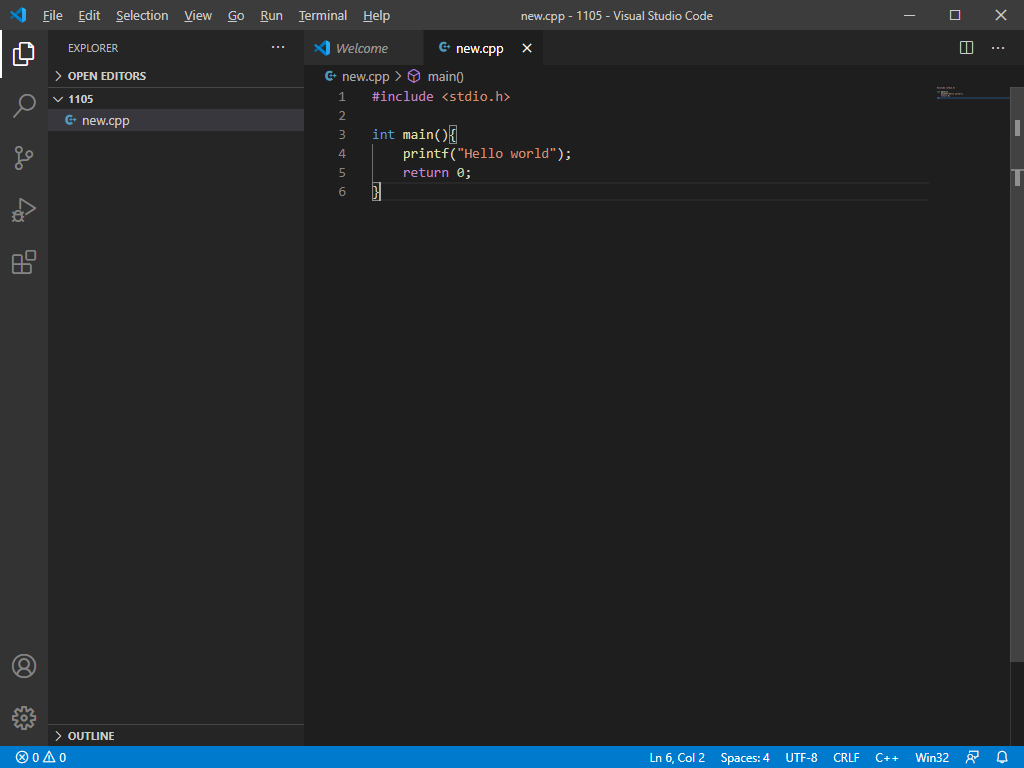Open the Source Control view

pos(24,158)
